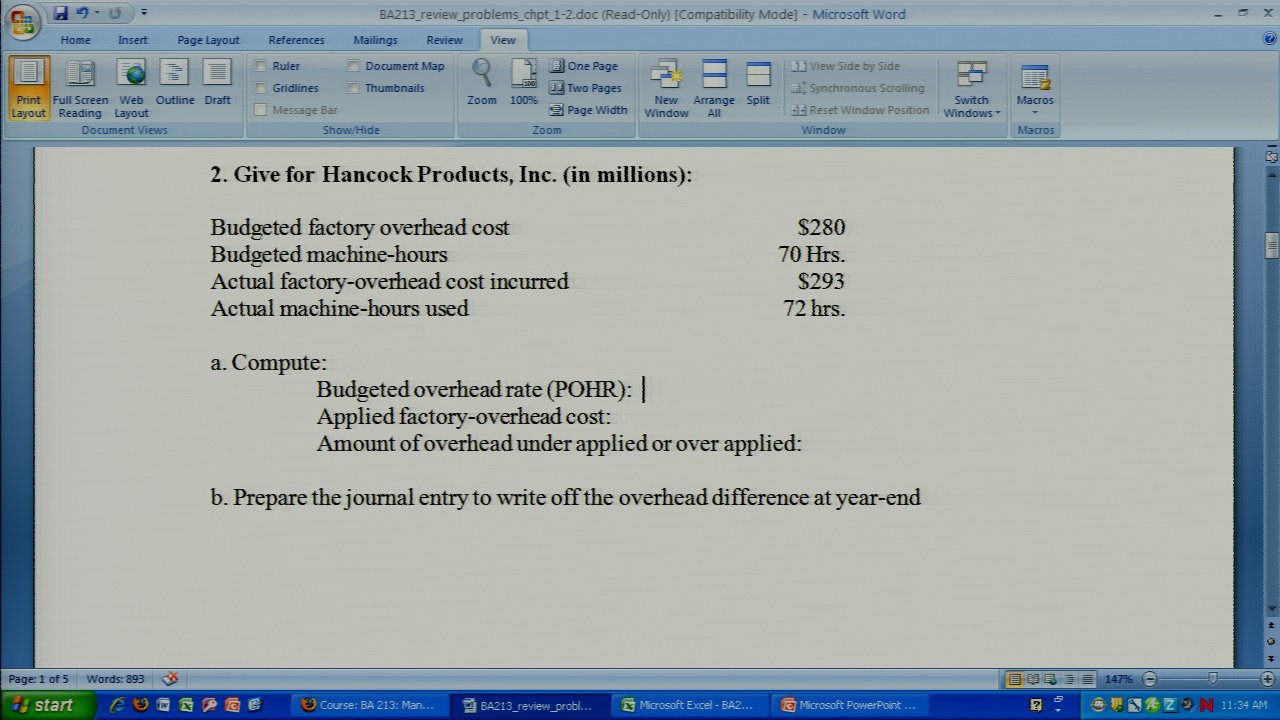Switch to Print Layout view
Viewport: 1280px width, 720px height.
[x=28, y=88]
